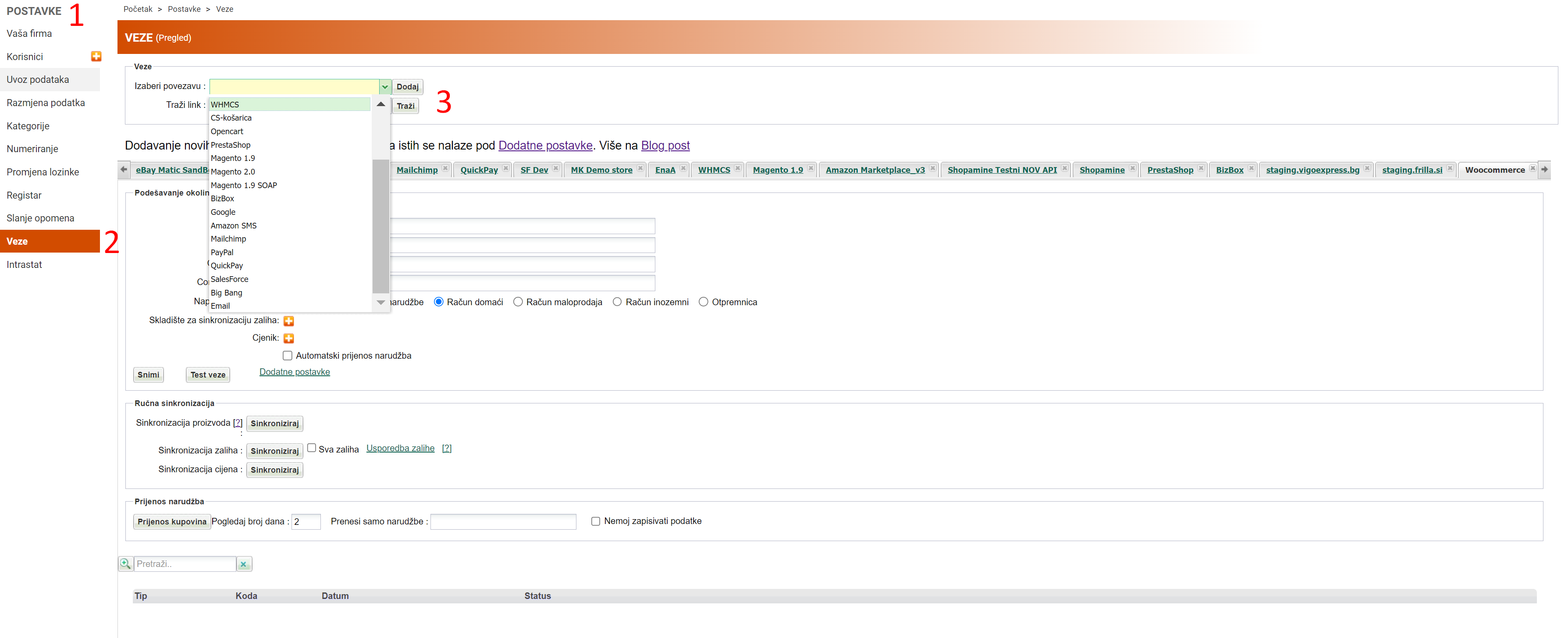The height and width of the screenshot is (638, 1568).
Task: Choose PrestaShop from dropdown list
Action: [x=231, y=145]
